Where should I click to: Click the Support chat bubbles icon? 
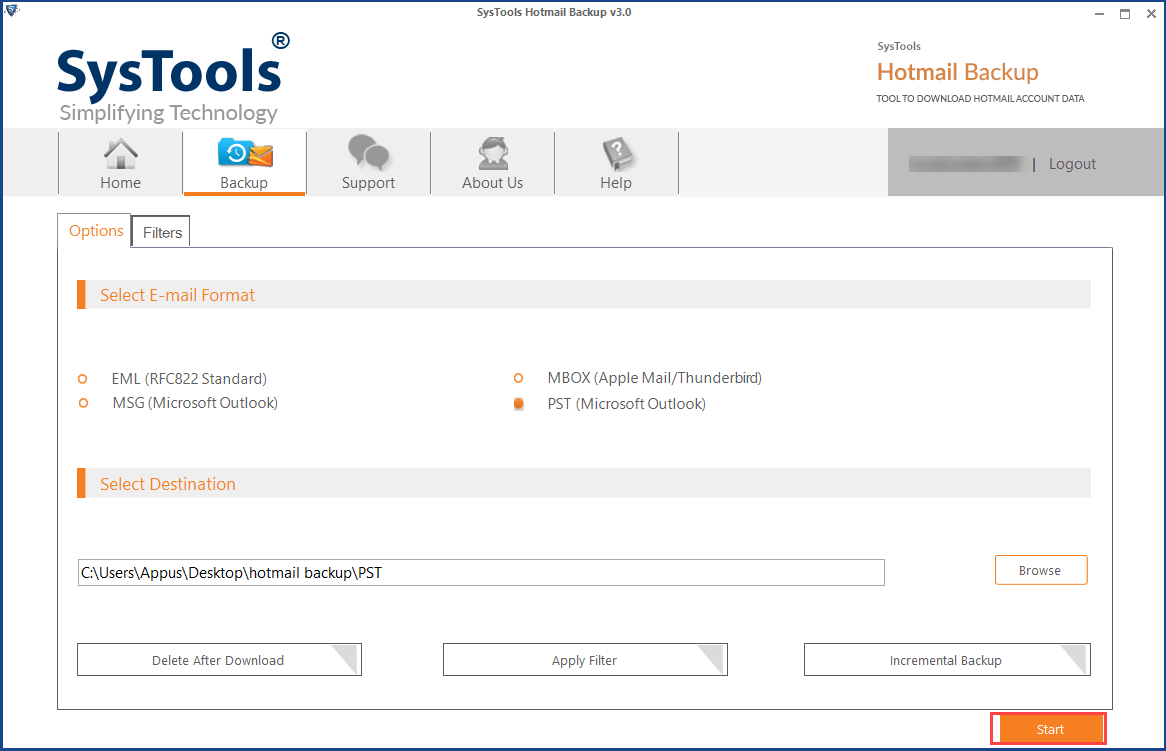(368, 152)
